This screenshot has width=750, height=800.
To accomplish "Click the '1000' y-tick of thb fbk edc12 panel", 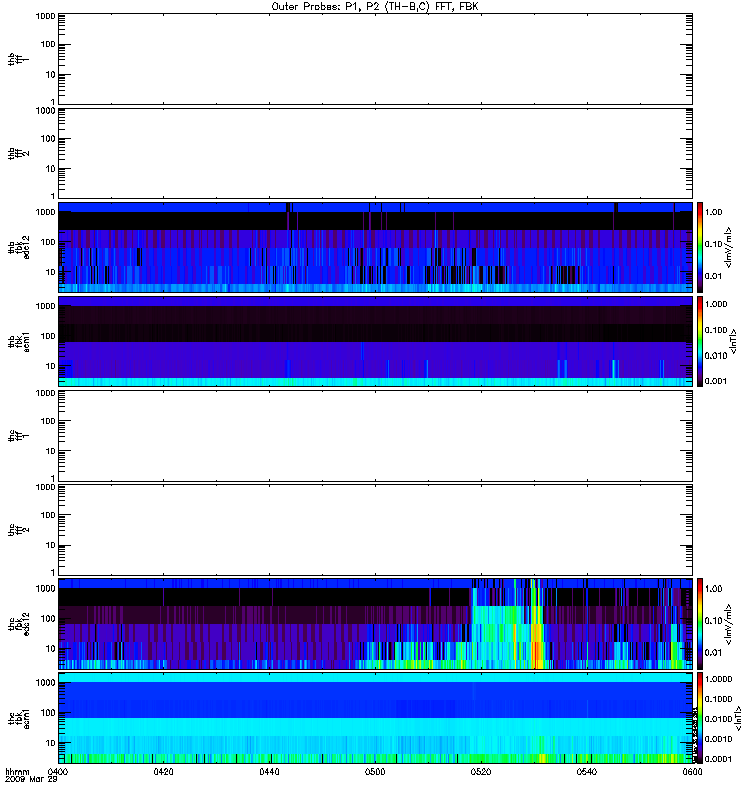I will click(x=45, y=212).
